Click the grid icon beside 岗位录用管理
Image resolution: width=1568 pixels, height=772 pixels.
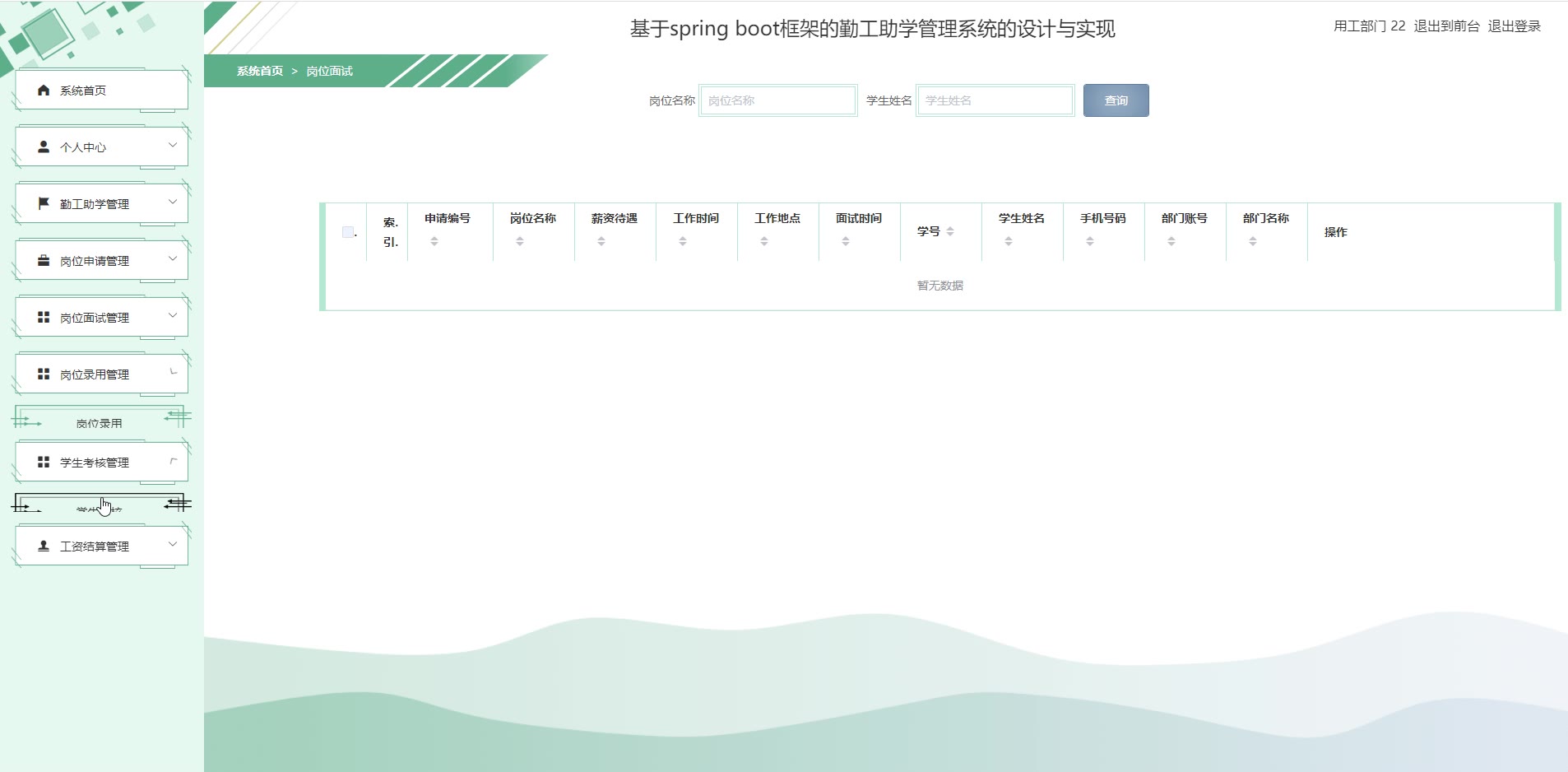click(x=44, y=374)
